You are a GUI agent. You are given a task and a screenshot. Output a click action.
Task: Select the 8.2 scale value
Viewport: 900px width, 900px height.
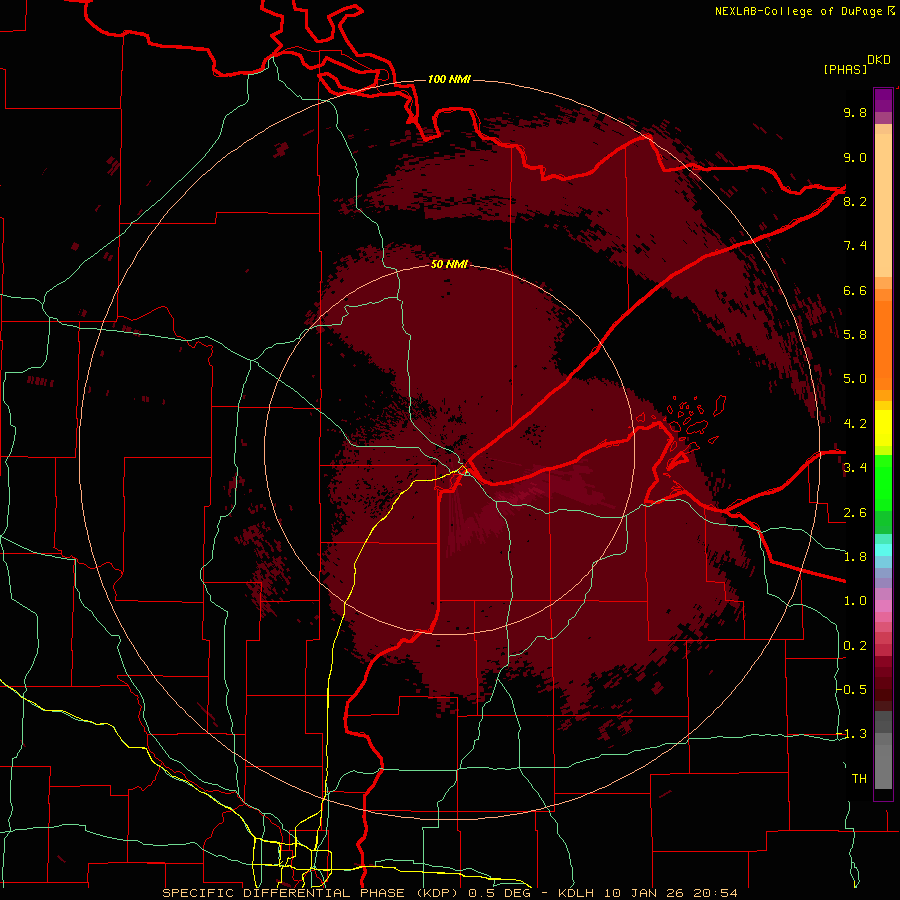click(855, 201)
